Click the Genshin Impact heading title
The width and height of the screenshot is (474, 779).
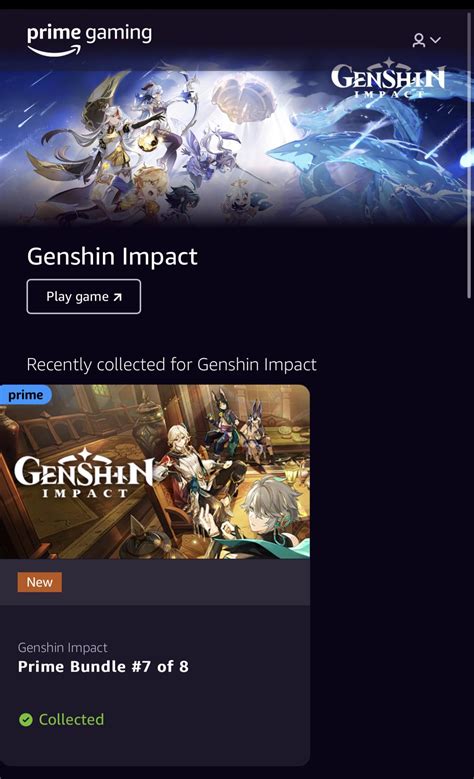pyautogui.click(x=112, y=256)
